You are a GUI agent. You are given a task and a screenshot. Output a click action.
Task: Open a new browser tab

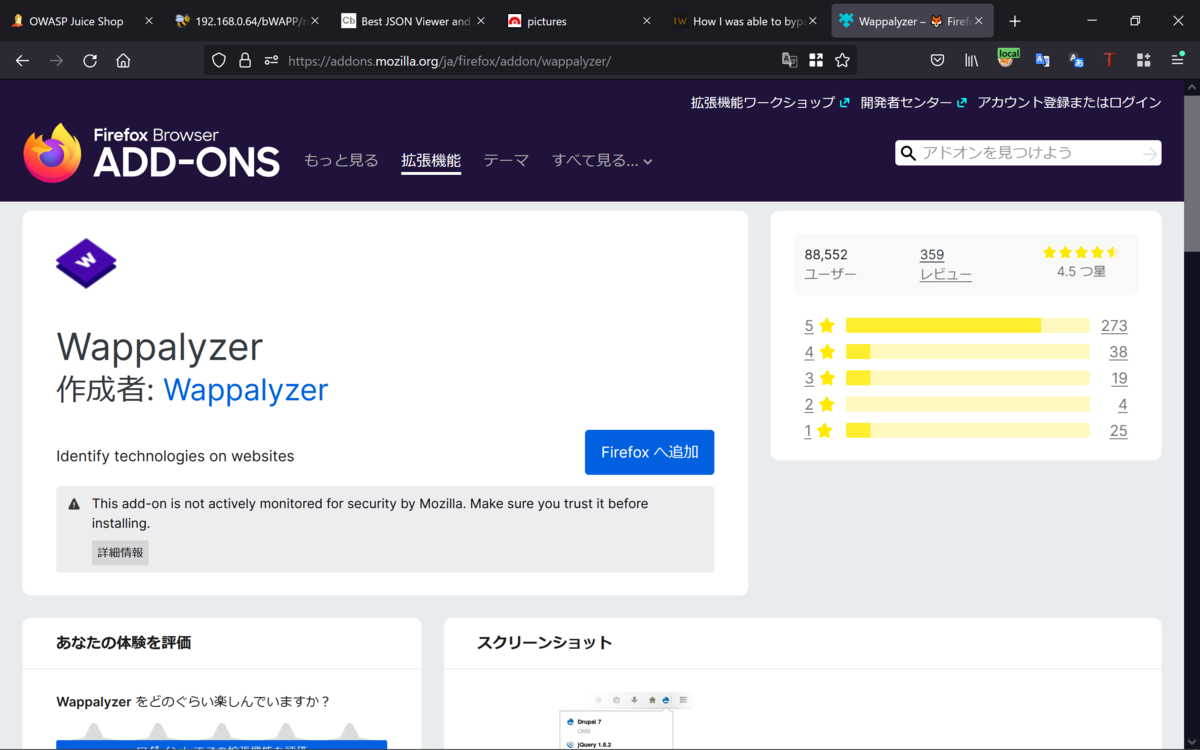(x=1015, y=21)
